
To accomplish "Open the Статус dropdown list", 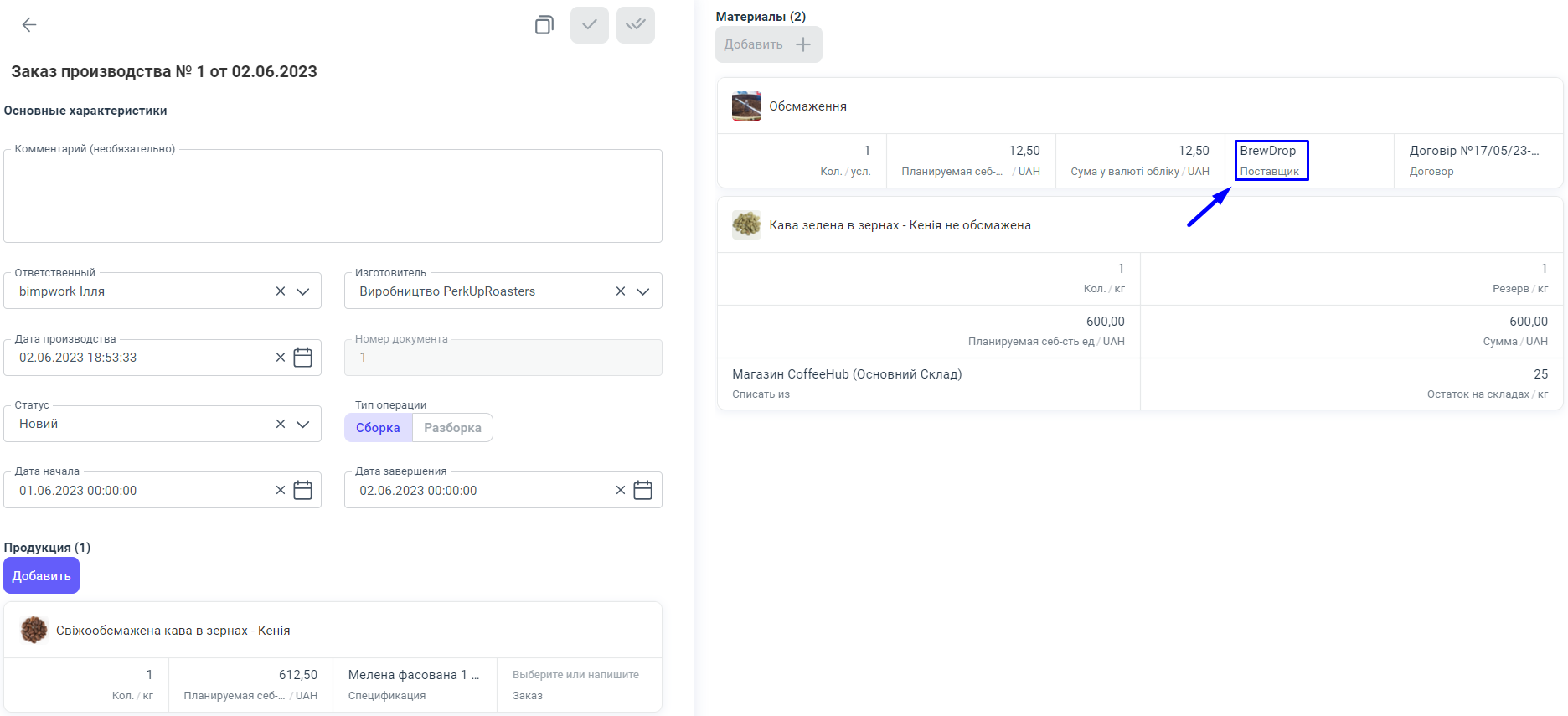I will [303, 425].
